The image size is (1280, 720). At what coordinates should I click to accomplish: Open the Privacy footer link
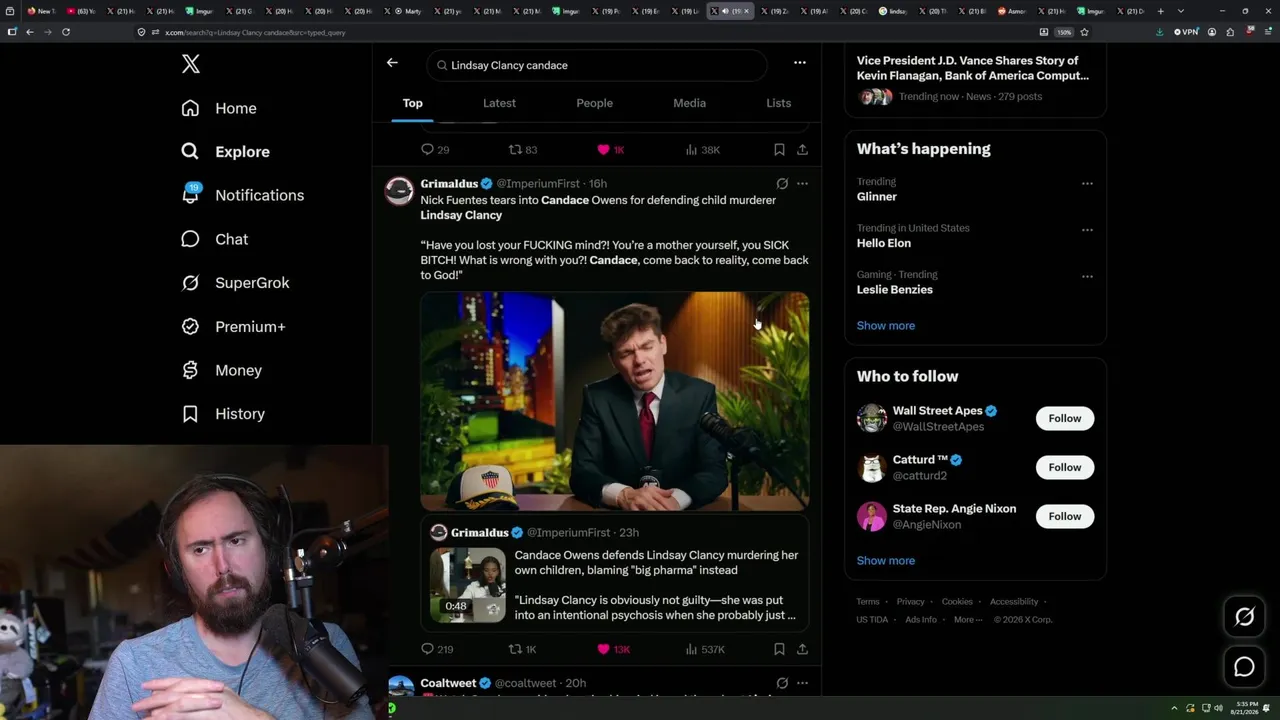coord(910,602)
